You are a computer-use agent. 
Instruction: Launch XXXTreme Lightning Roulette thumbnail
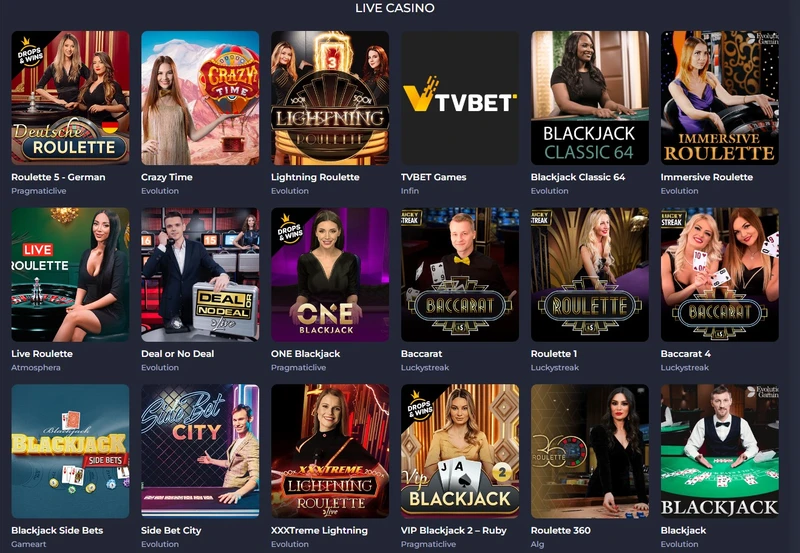[330, 451]
